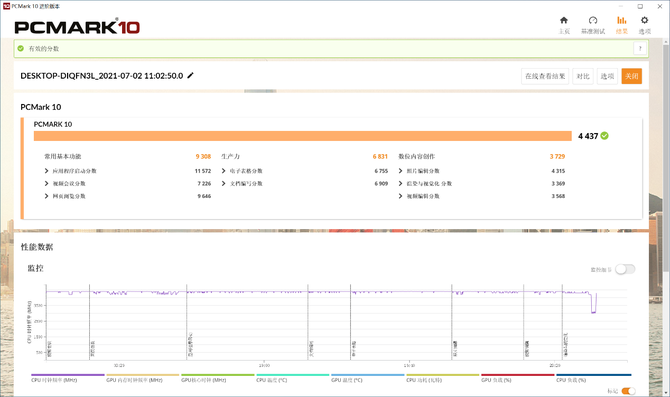Viewport: 670px width, 397px height.
Task: Click the Compare (对比) button
Action: tap(583, 76)
